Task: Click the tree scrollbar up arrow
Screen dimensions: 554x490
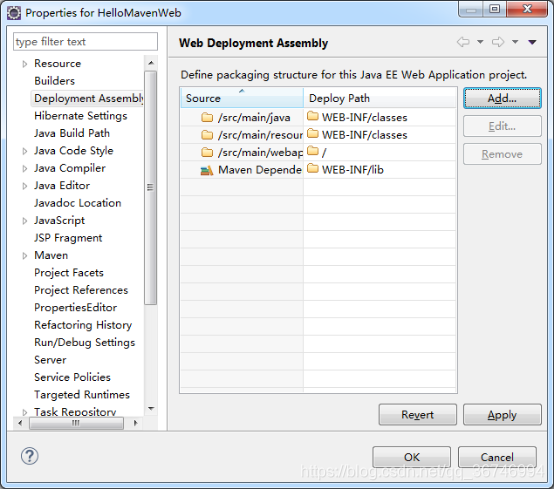Action: click(x=151, y=63)
